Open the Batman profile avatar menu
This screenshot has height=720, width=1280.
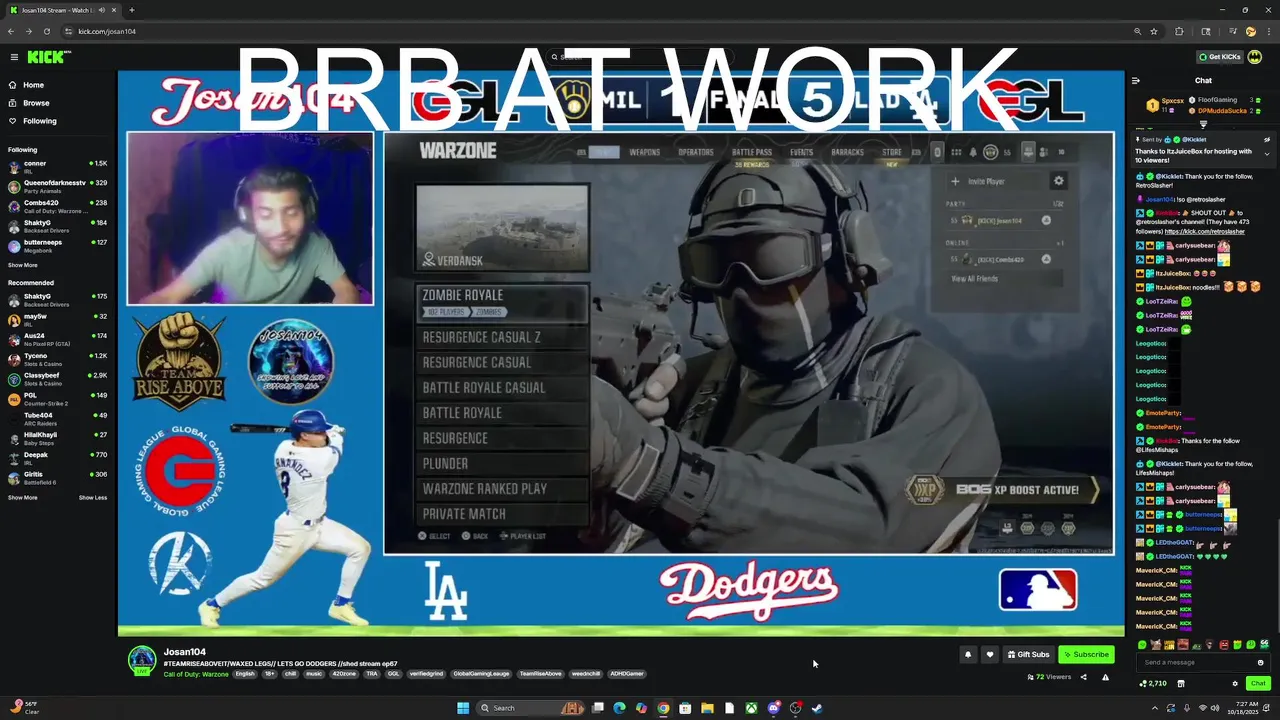1255,57
